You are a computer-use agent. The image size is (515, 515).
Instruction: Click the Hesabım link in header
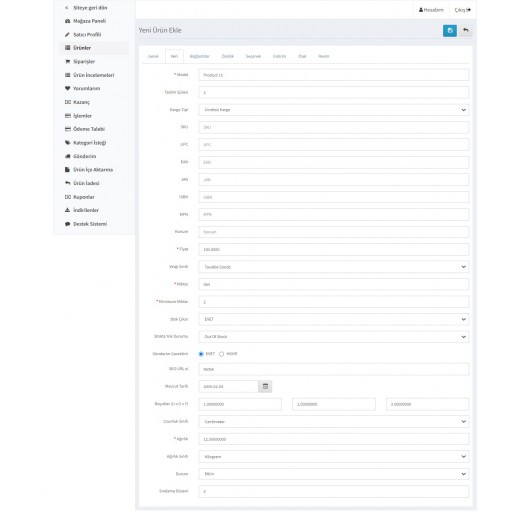click(x=431, y=10)
